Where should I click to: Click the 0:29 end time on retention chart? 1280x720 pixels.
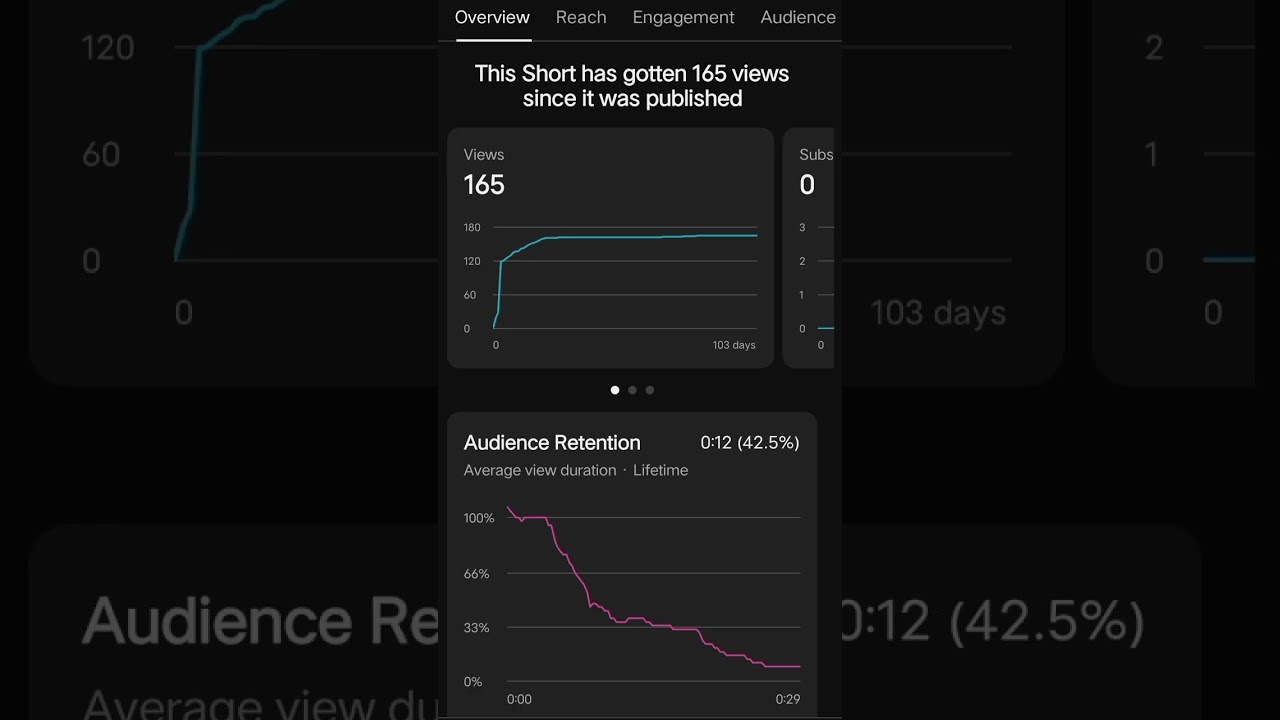[x=788, y=699]
